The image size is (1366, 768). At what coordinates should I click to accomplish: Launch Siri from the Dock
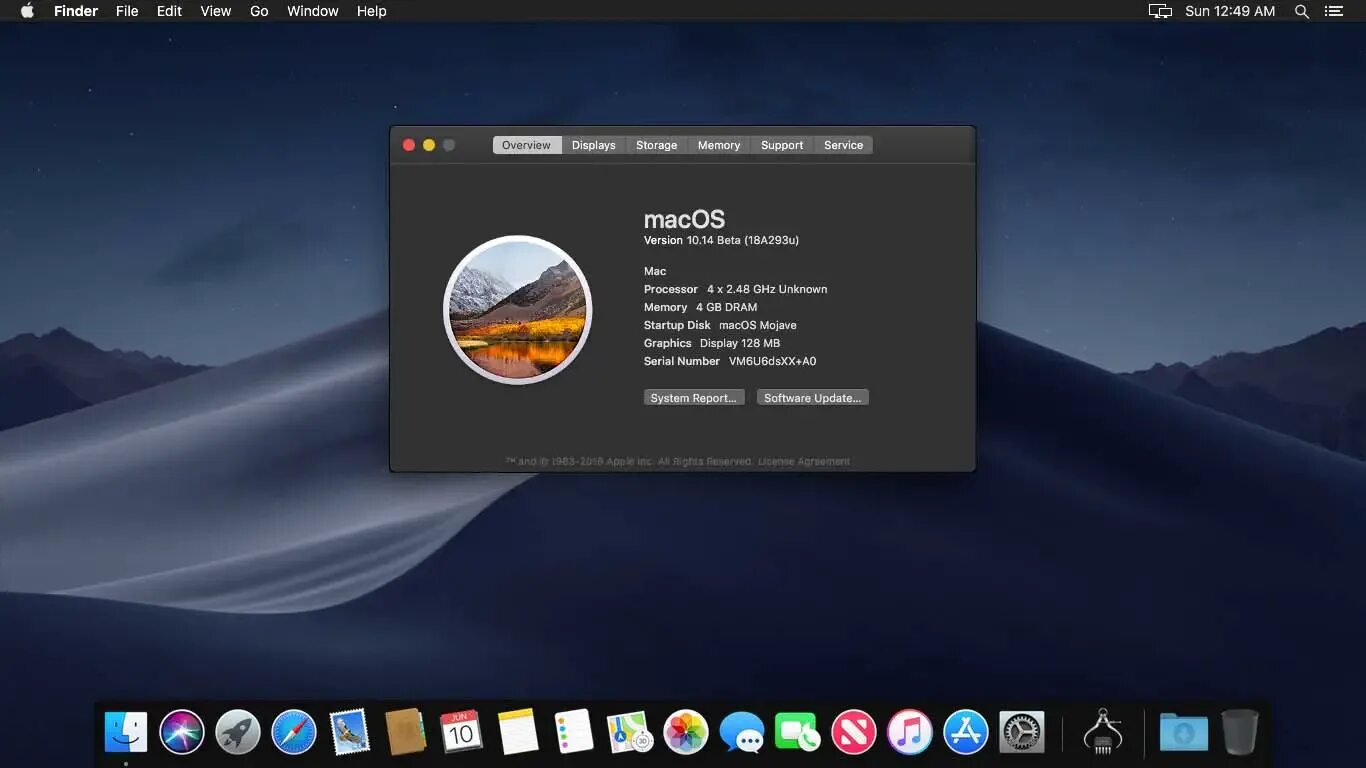[182, 732]
